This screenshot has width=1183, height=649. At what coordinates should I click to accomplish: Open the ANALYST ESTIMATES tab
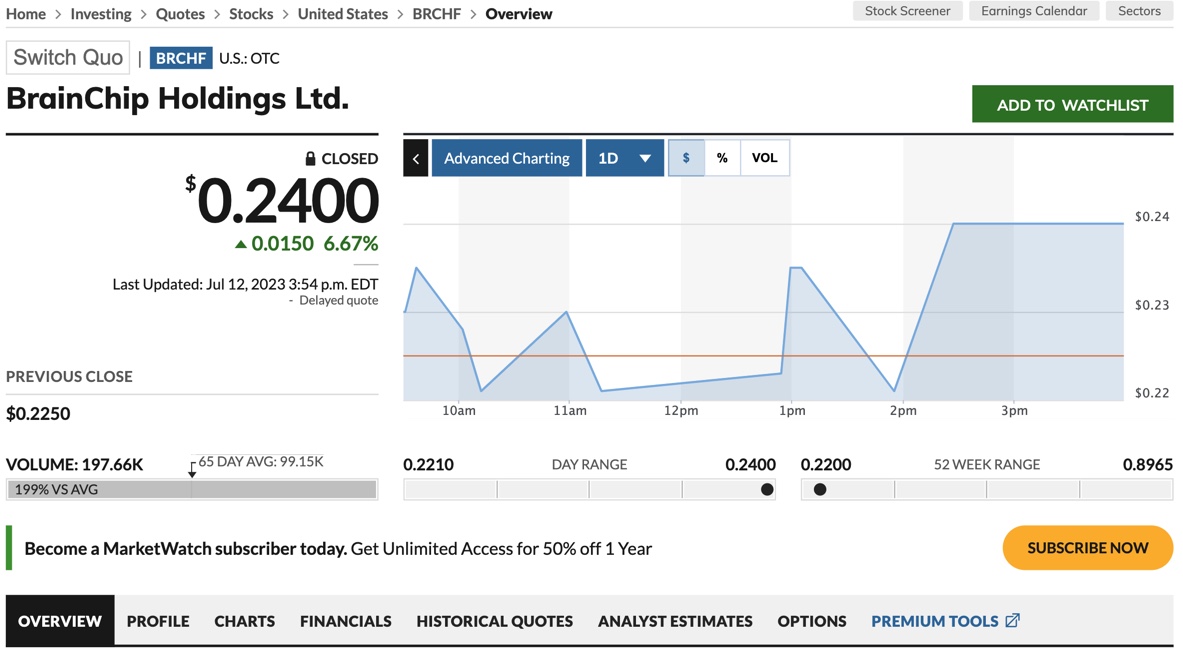pos(675,620)
